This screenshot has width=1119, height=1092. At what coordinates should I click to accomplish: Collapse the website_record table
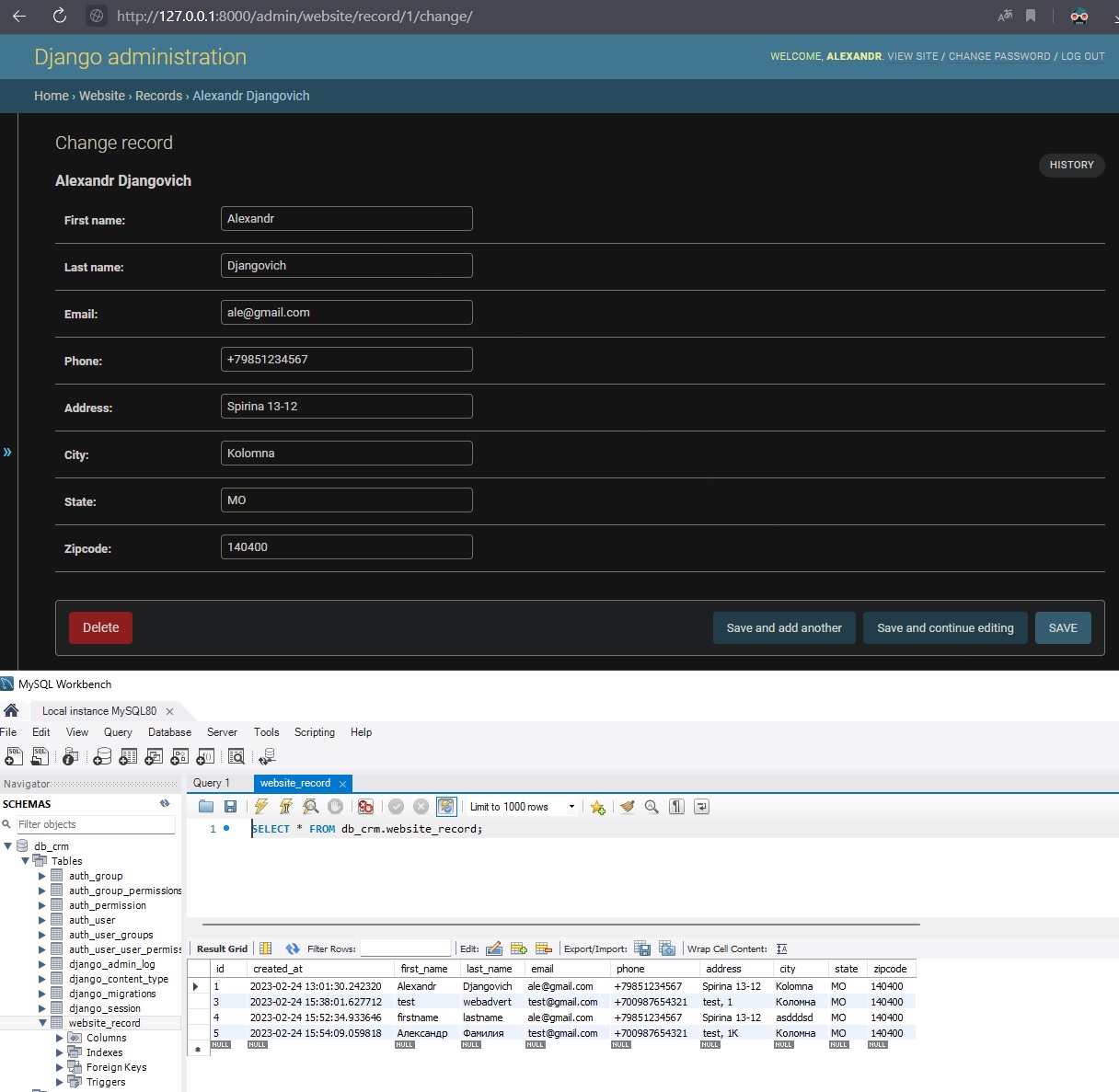(x=42, y=1023)
